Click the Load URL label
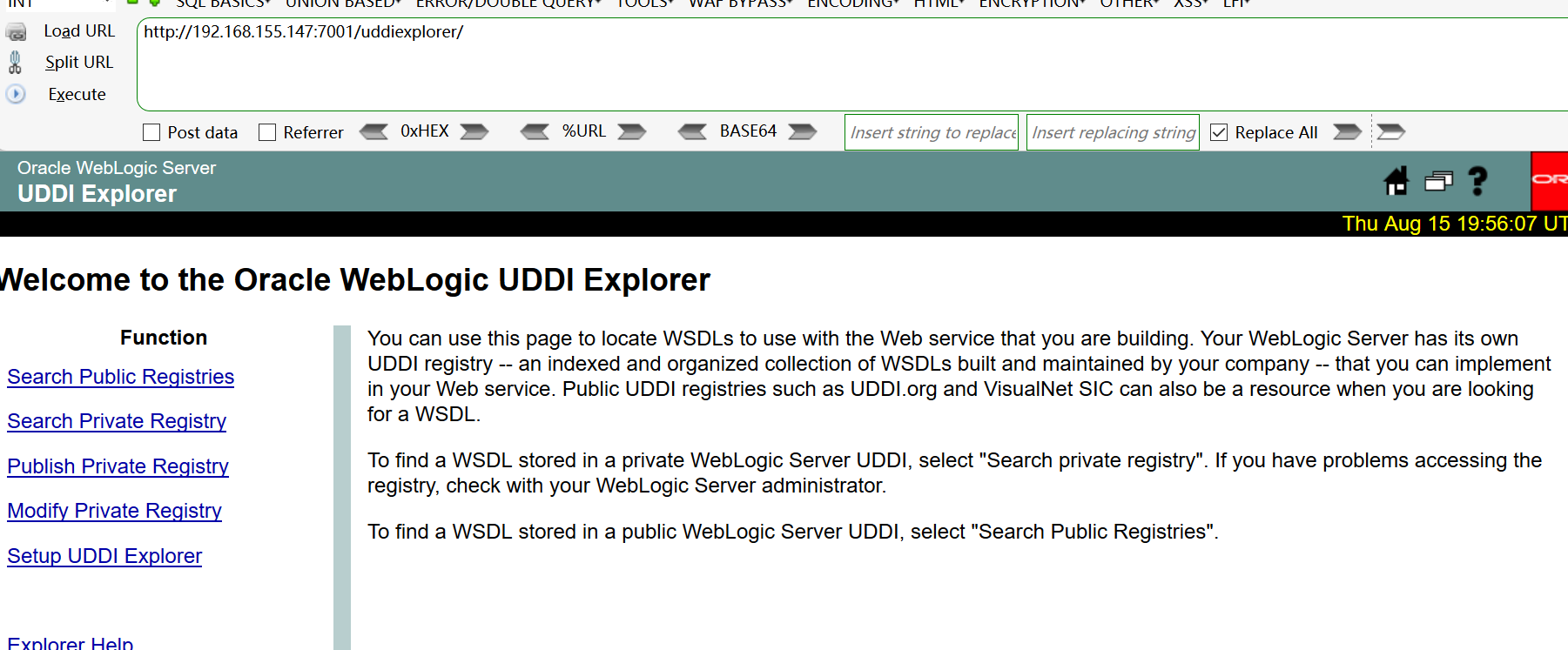 (79, 31)
